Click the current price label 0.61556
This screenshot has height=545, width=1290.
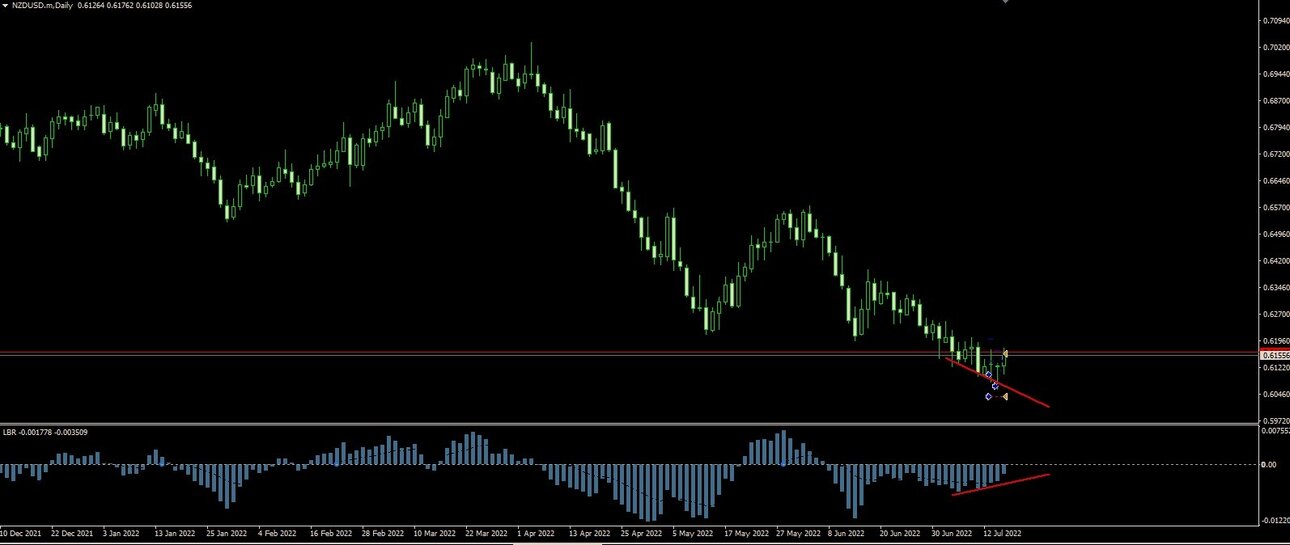1274,355
